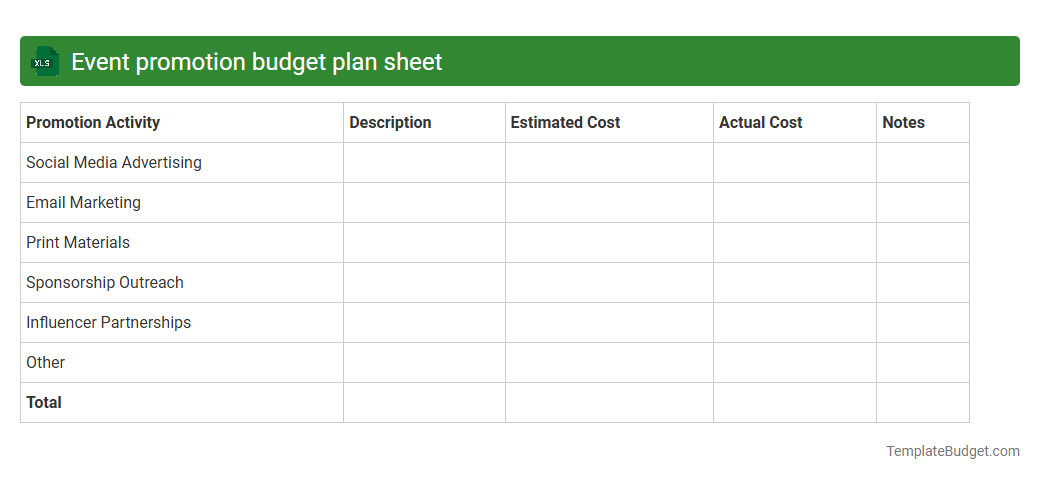The width and height of the screenshot is (1040, 480).
Task: Select the 'Event promotion budget plan sheet' title
Action: click(257, 62)
